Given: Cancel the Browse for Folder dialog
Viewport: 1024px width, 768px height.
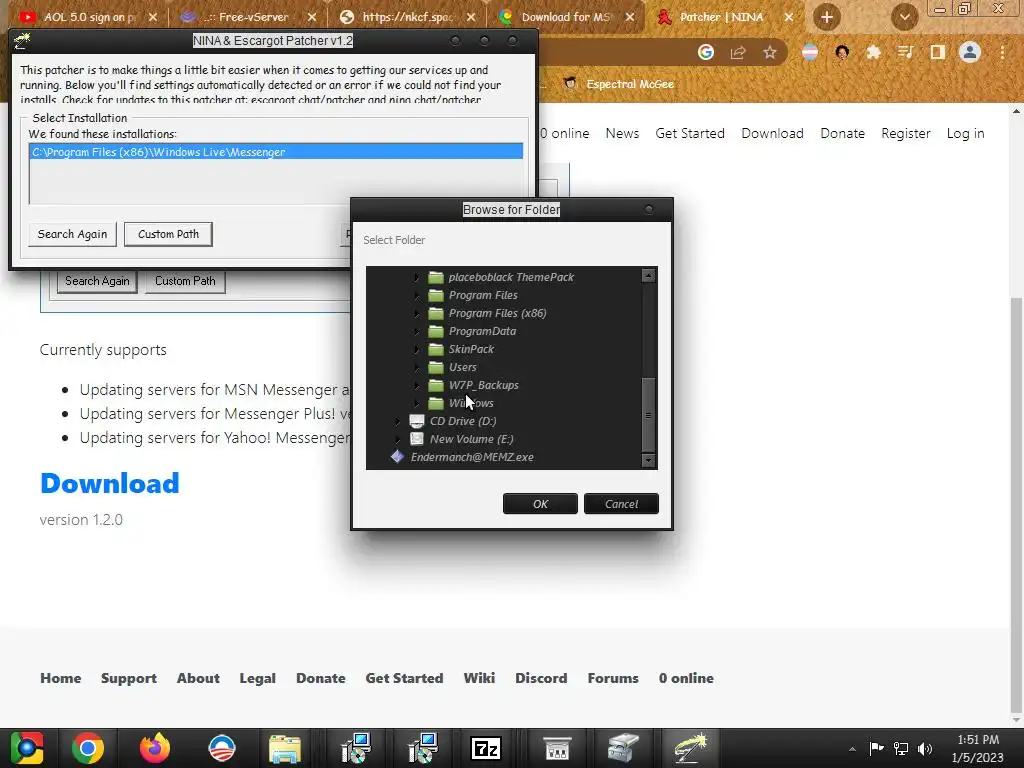Looking at the screenshot, I should coord(621,504).
